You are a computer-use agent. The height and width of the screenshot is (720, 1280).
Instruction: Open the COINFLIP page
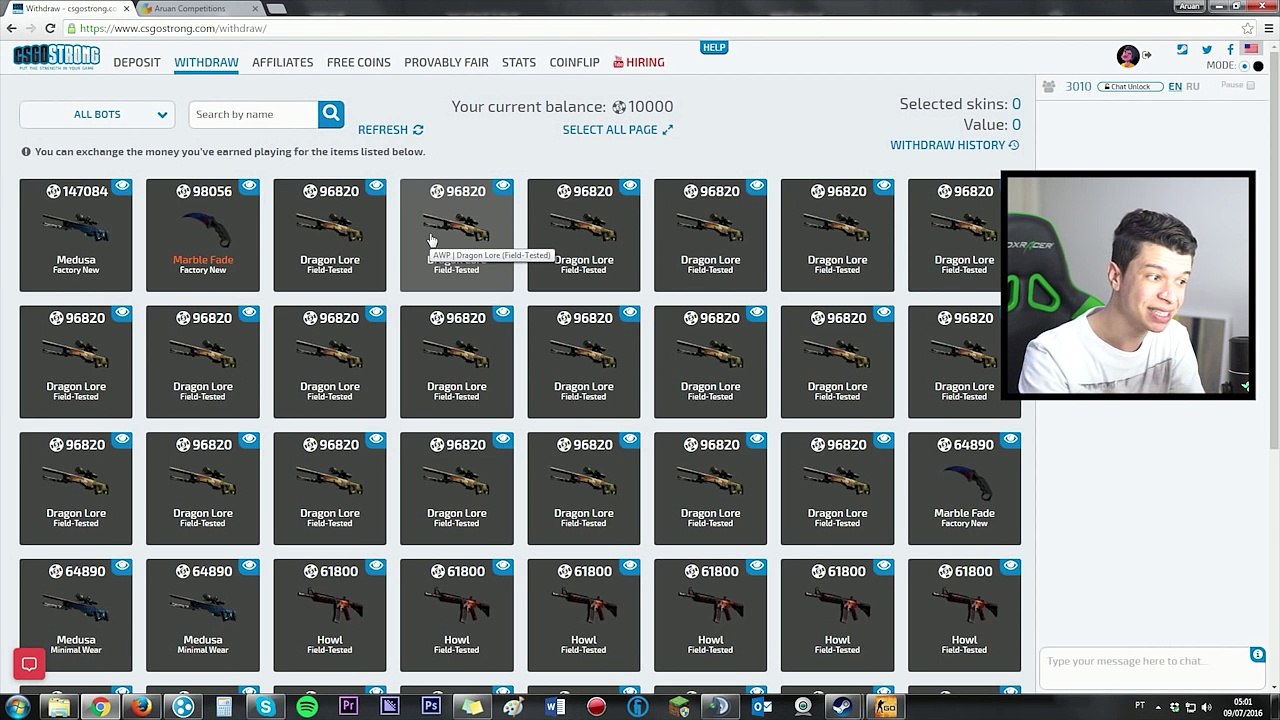[x=575, y=62]
